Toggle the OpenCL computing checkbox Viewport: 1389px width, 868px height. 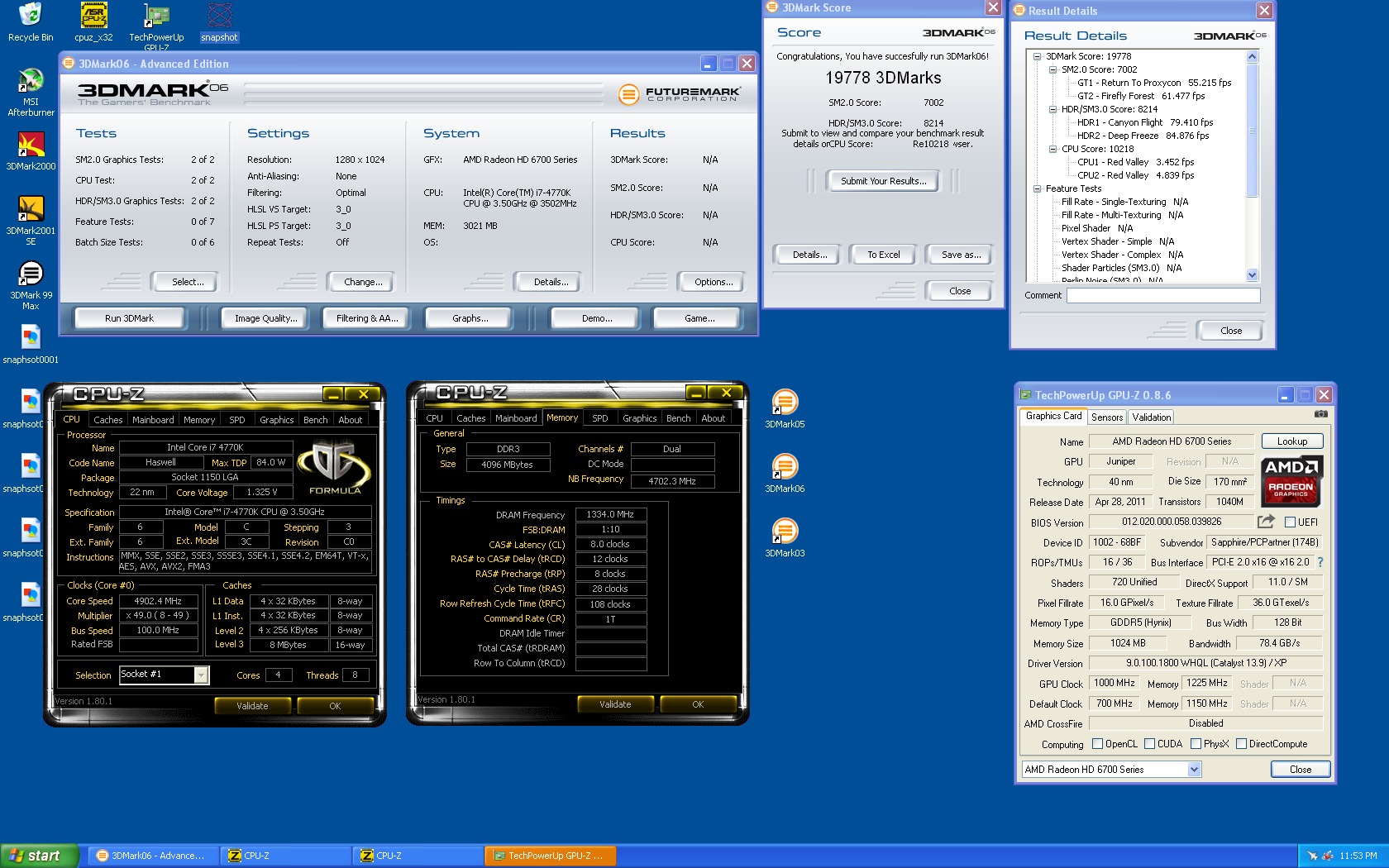point(1098,744)
